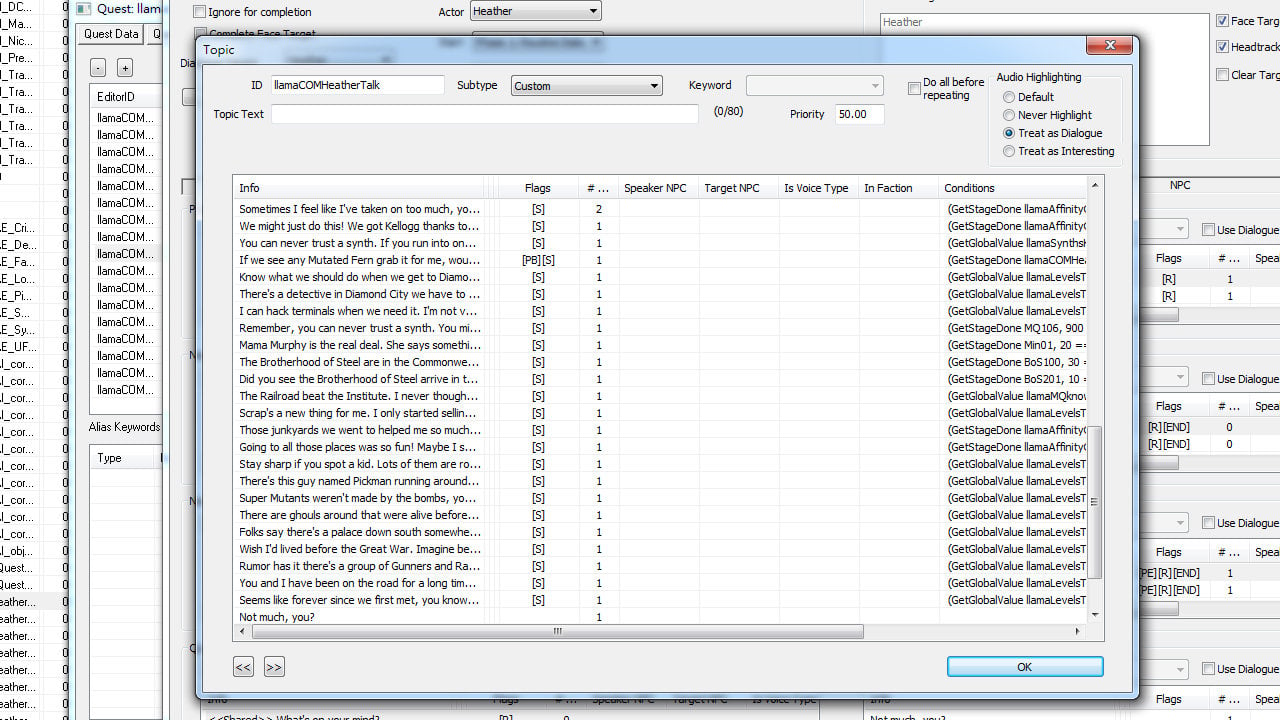Select row 'Did you see the Brotherhood of Steel arrive'
Screen dimensions: 1280x720
660,379
